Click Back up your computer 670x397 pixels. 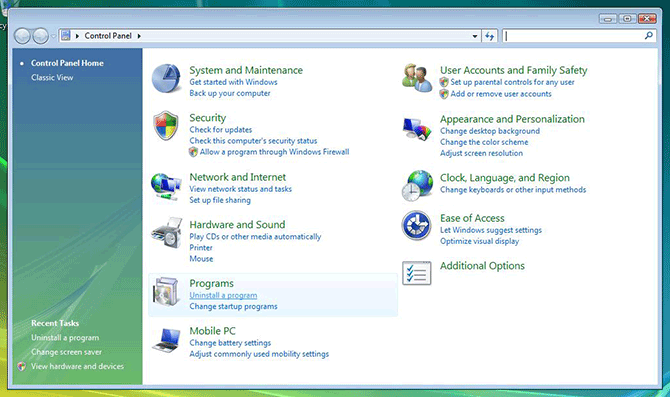[x=230, y=93]
